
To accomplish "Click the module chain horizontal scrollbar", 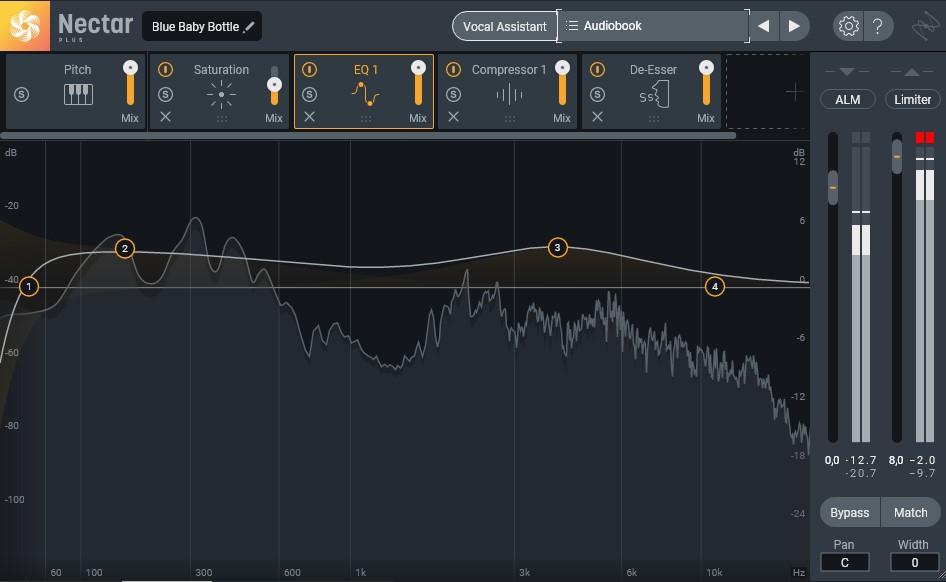I will pos(368,136).
